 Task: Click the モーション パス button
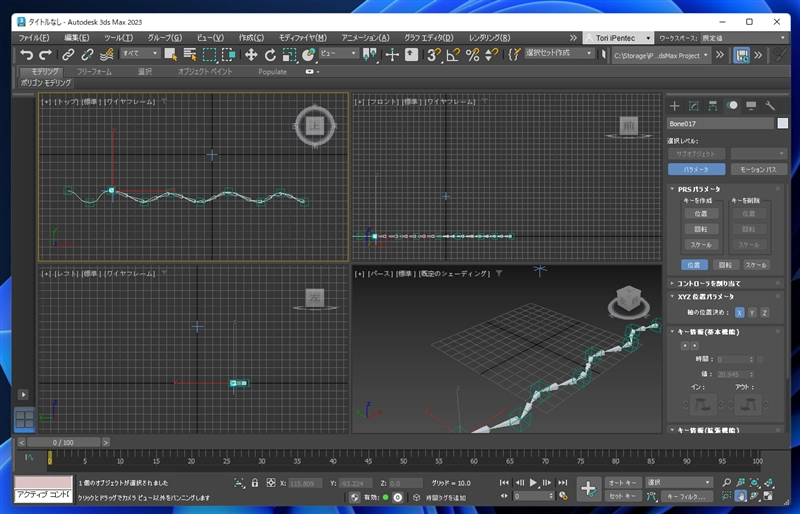pyautogui.click(x=758, y=169)
